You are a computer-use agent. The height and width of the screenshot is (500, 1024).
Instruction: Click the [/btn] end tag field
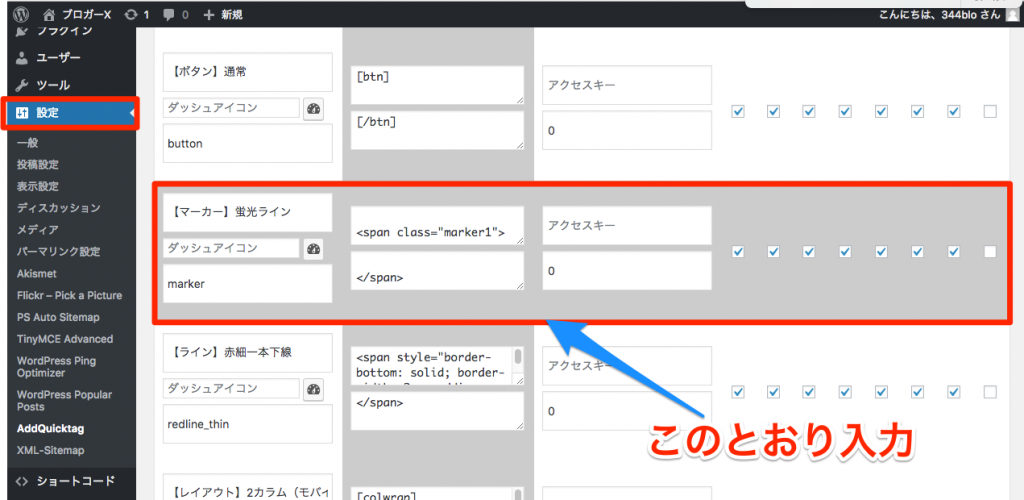pos(437,131)
